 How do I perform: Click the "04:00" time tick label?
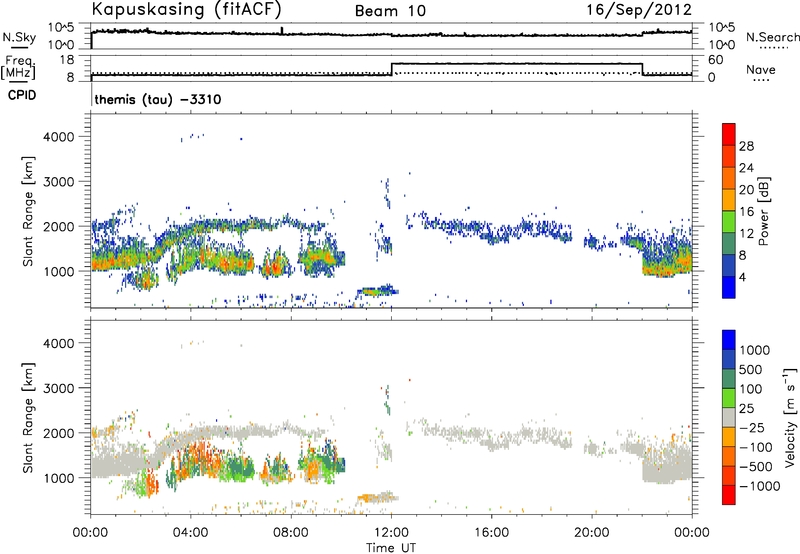(190, 533)
